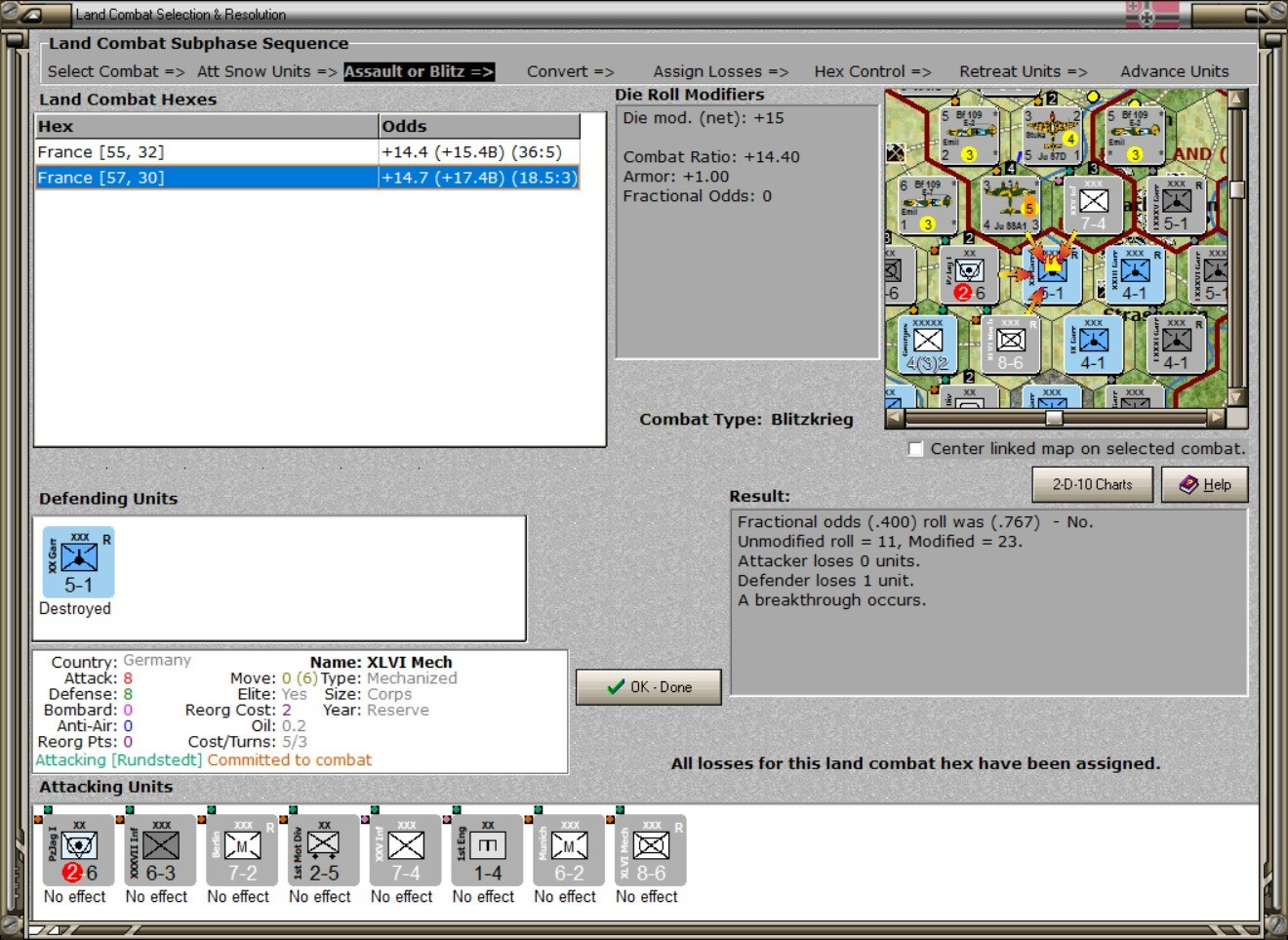Click the 'Name: XLVI Mech' unit detail
1288x940 pixels.
tap(382, 663)
